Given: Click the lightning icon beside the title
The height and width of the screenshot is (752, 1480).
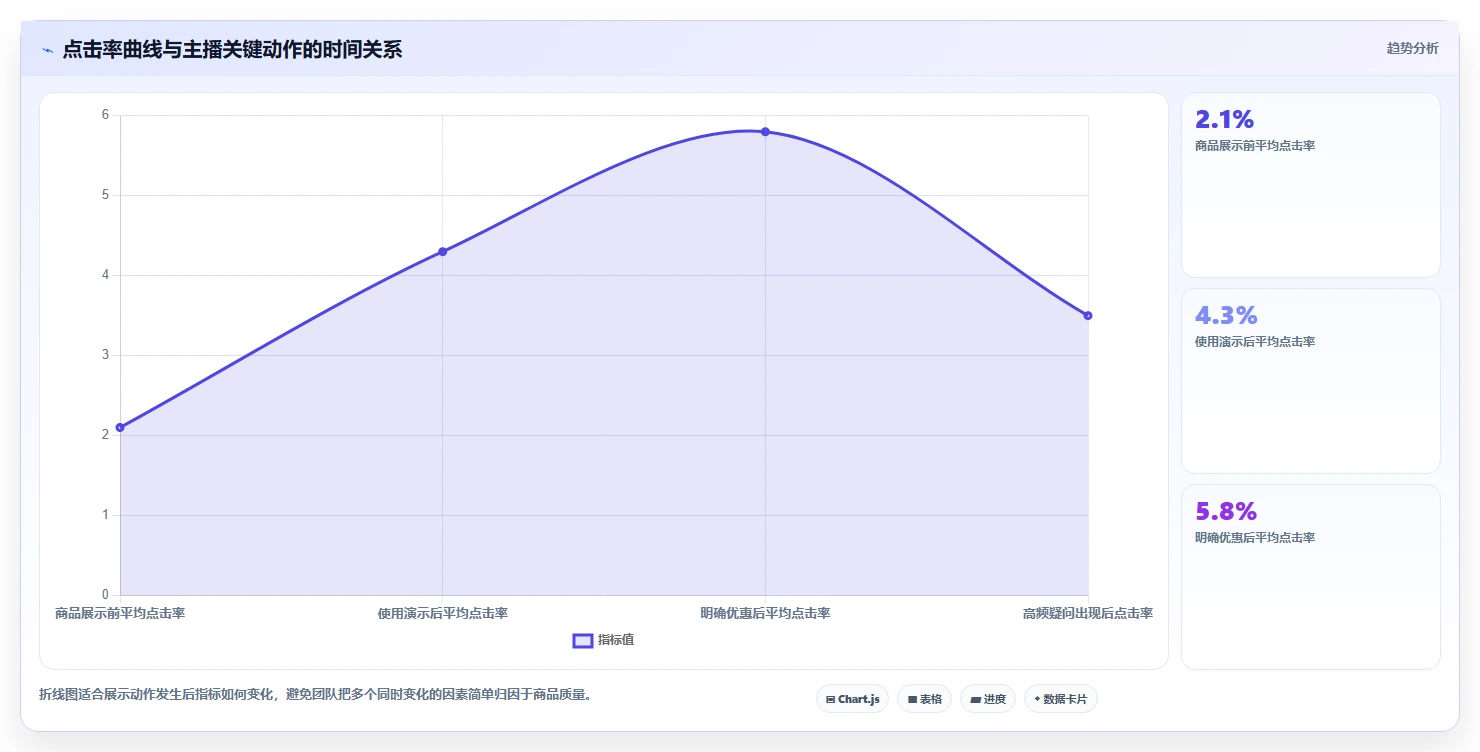Looking at the screenshot, I should click(47, 50).
